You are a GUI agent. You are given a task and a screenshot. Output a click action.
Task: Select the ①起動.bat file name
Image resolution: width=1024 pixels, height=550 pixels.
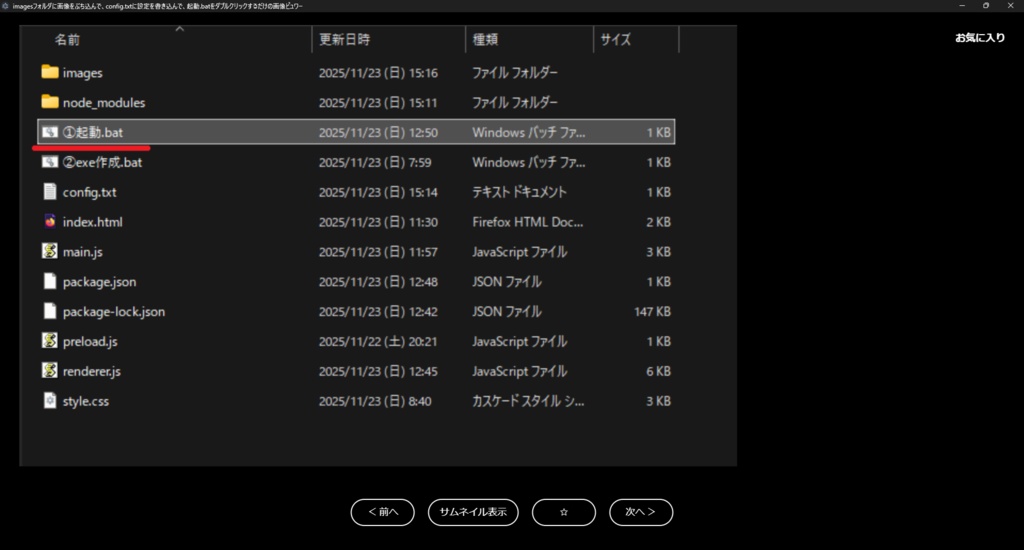coord(93,133)
